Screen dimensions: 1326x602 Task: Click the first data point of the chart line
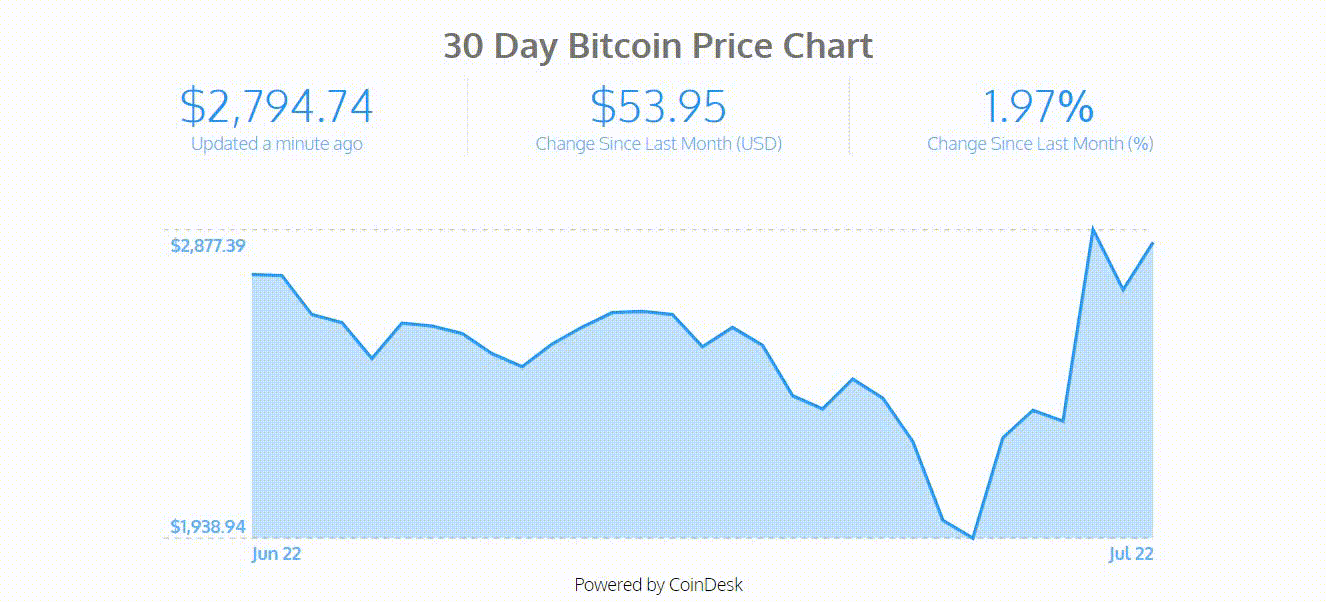coord(253,274)
